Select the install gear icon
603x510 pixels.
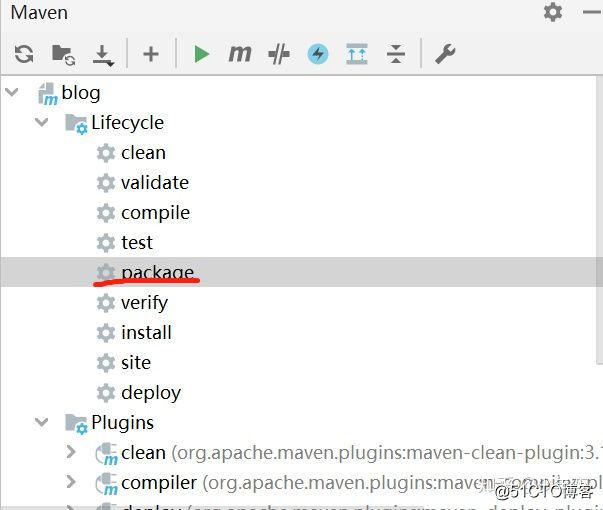tap(106, 333)
